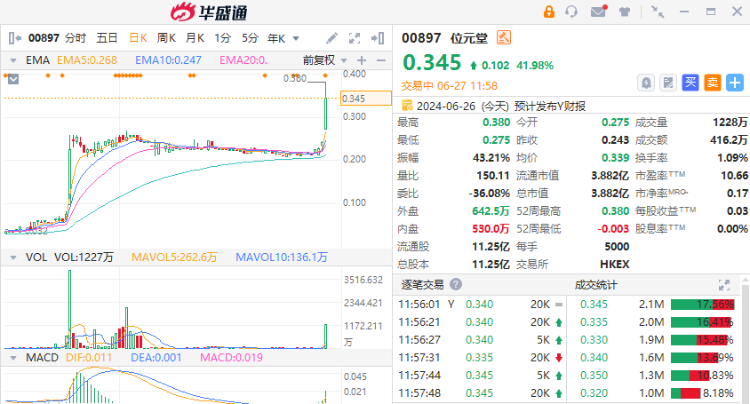The width and height of the screenshot is (750, 404).
Task: Select the 11:57:48 trade row
Action: click(x=481, y=393)
